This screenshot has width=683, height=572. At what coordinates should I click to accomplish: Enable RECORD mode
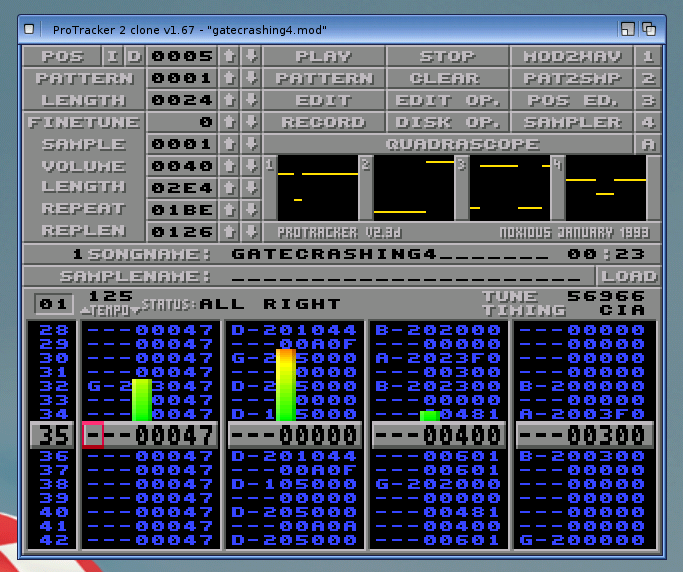click(324, 122)
